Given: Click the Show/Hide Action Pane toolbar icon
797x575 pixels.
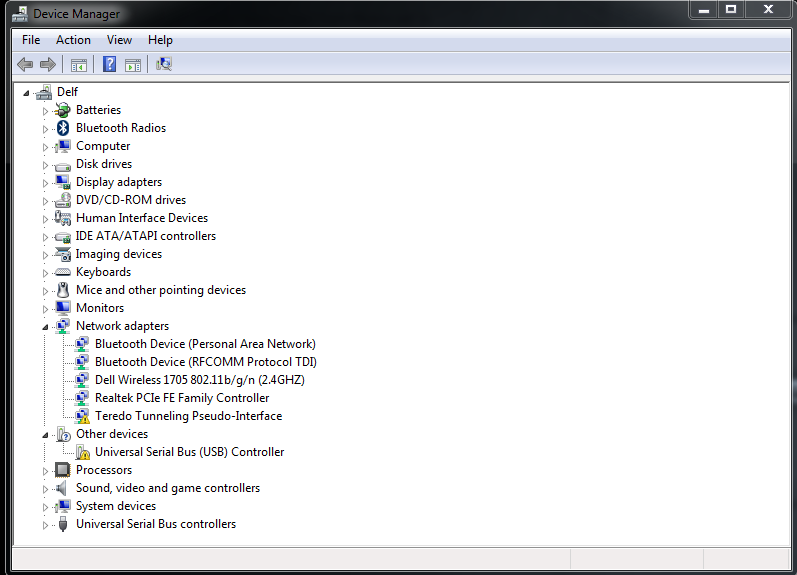Looking at the screenshot, I should pyautogui.click(x=133, y=65).
